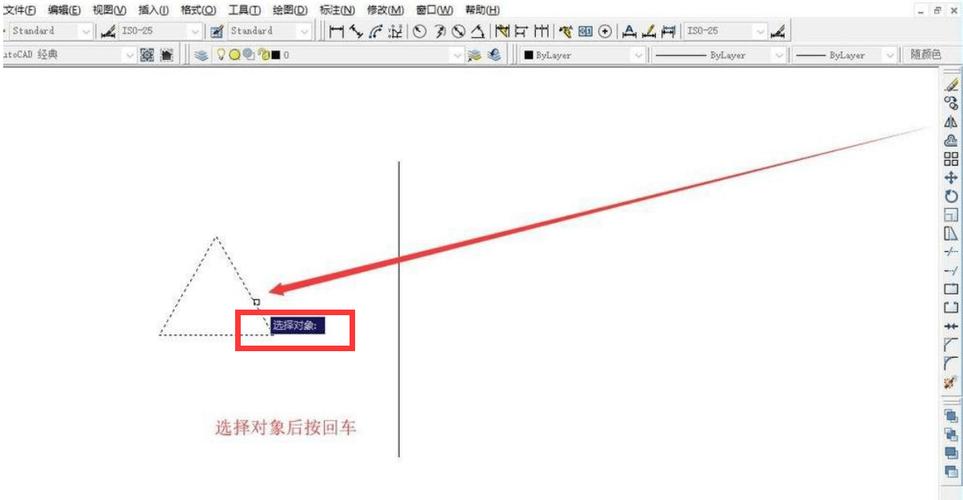The height and width of the screenshot is (500, 963).
Task: Open Dimension Style icon in left Styles toolbar
Action: click(x=108, y=31)
